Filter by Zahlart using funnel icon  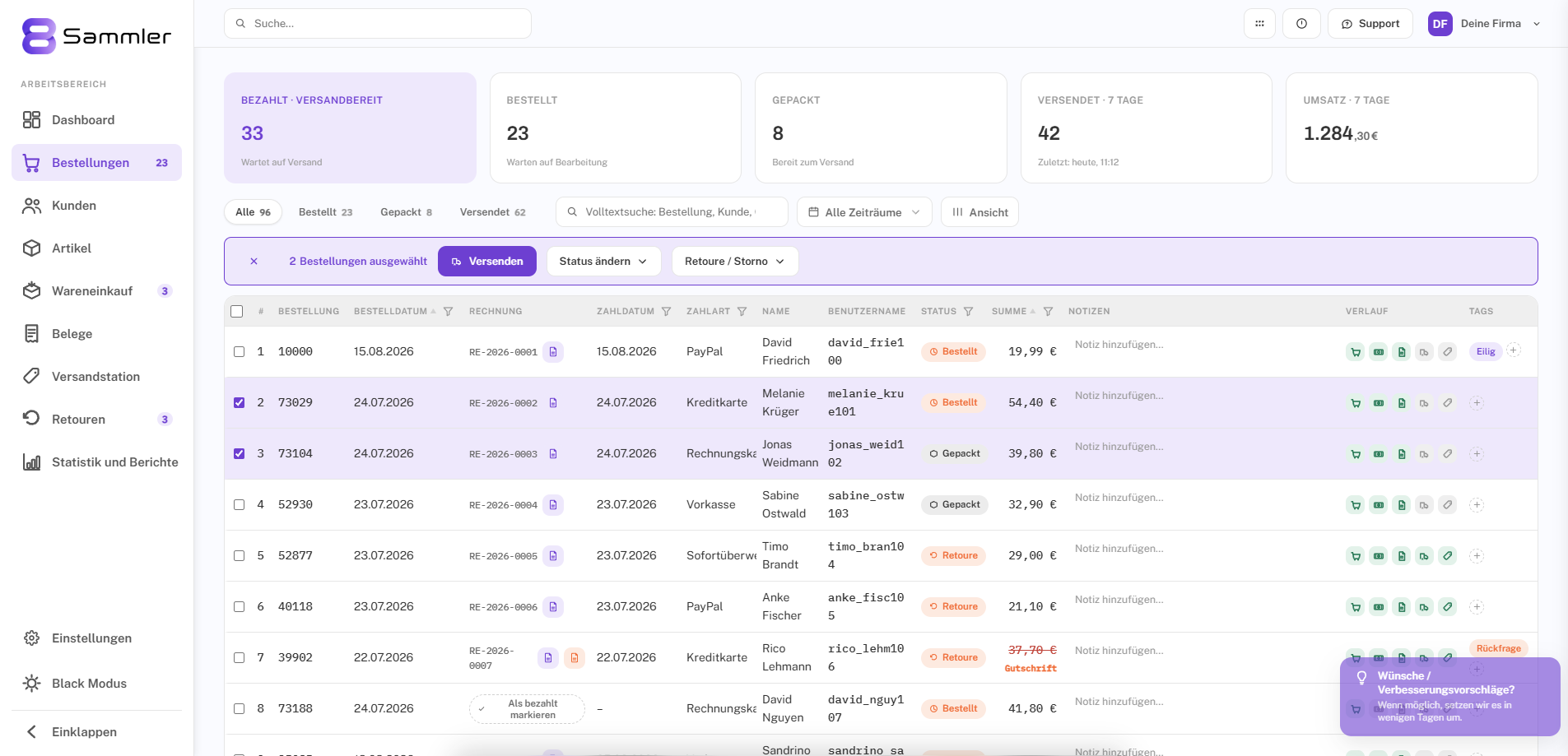tap(742, 312)
